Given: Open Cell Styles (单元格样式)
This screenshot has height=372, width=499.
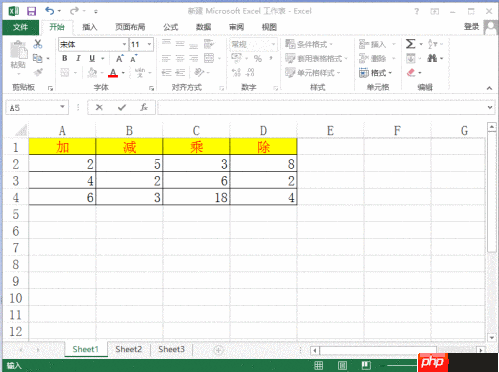Looking at the screenshot, I should point(312,73).
